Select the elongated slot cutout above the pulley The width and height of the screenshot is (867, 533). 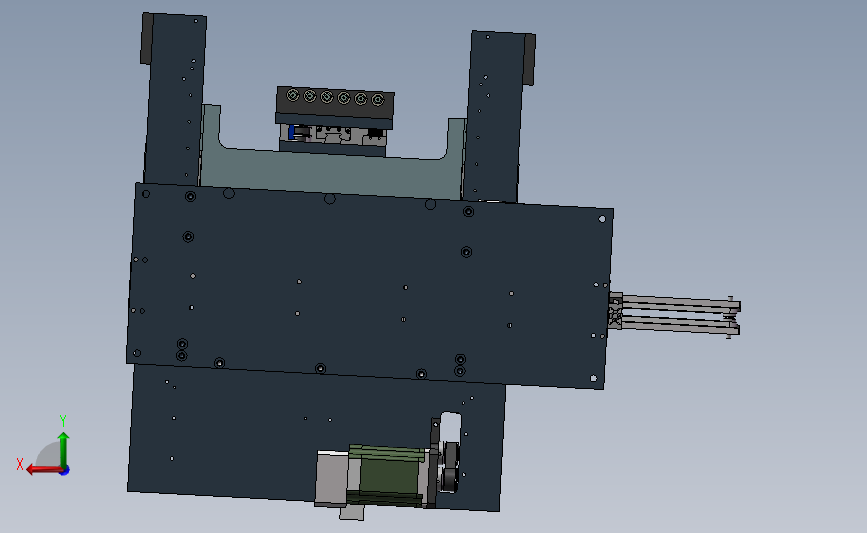coord(451,427)
